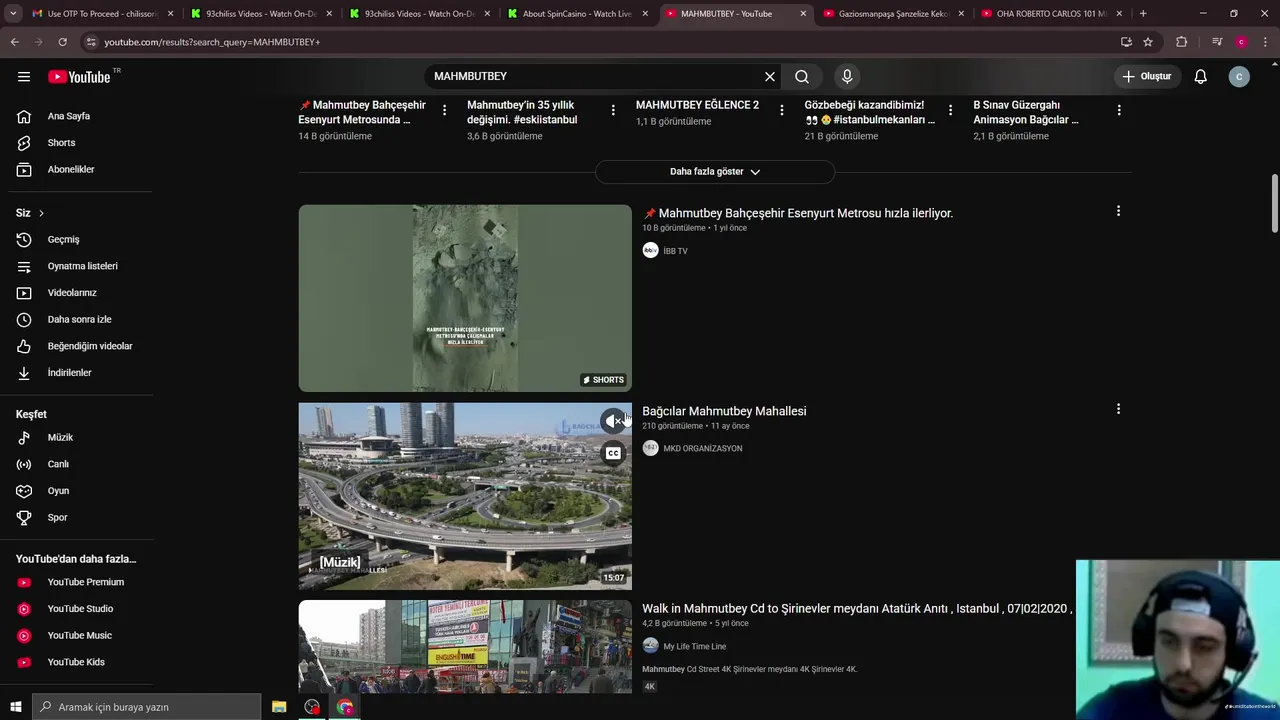Viewport: 1280px width, 720px height.
Task: Play the Bağcılar aerial thumbnail
Action: (x=465, y=496)
